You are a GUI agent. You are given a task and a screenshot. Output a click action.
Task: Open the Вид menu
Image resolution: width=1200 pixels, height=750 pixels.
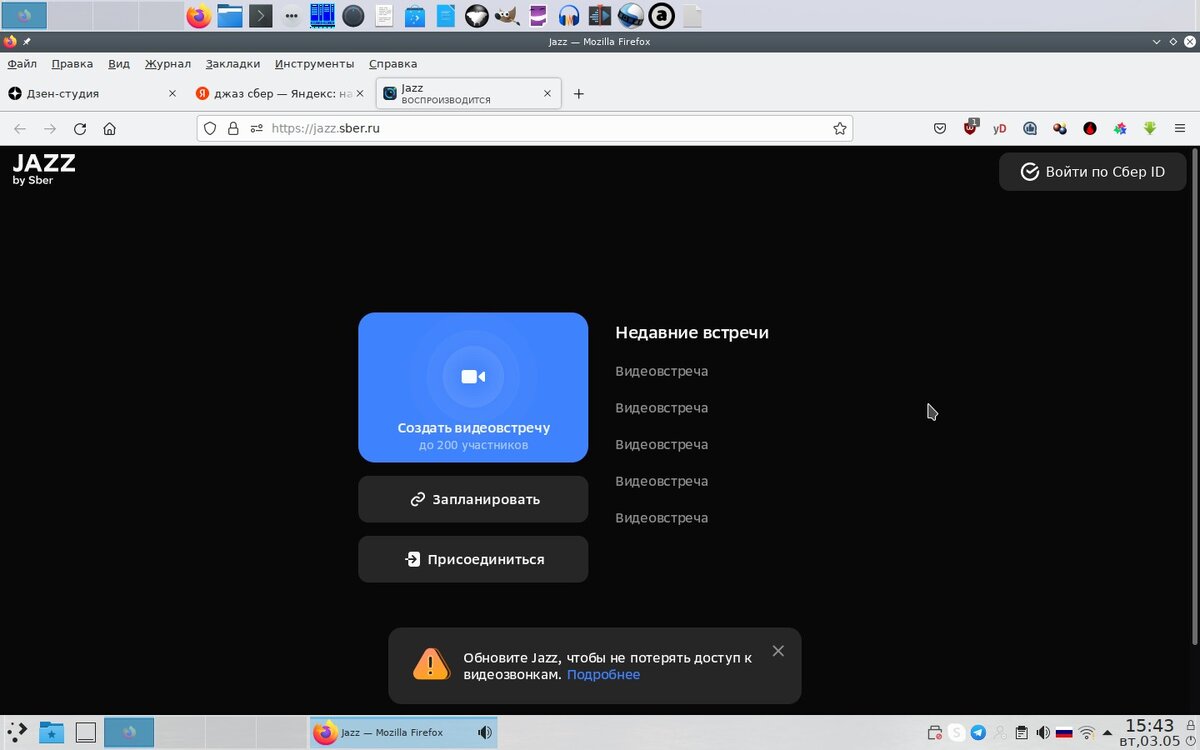[x=119, y=63]
